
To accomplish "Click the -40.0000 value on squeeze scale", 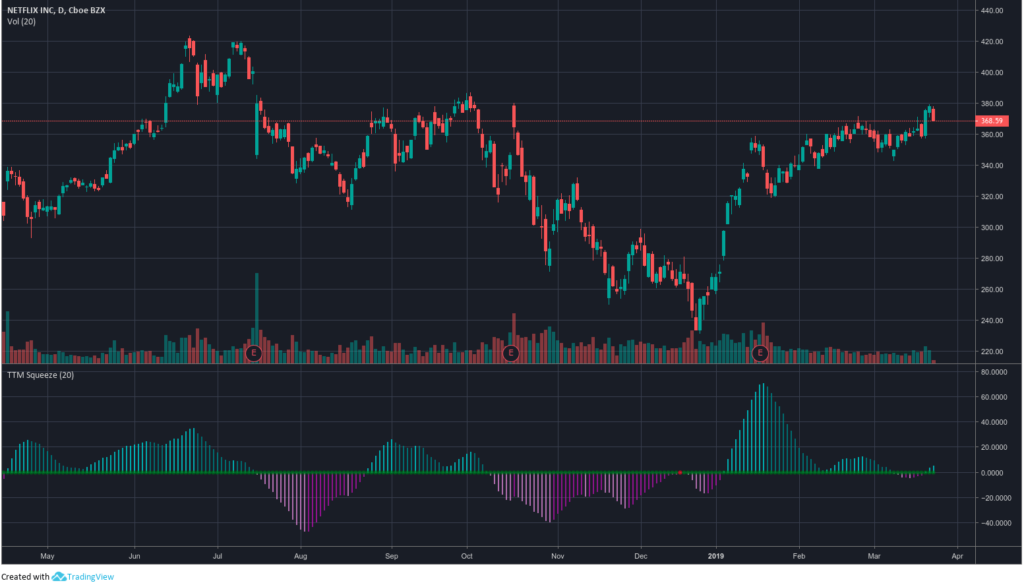I will click(990, 522).
